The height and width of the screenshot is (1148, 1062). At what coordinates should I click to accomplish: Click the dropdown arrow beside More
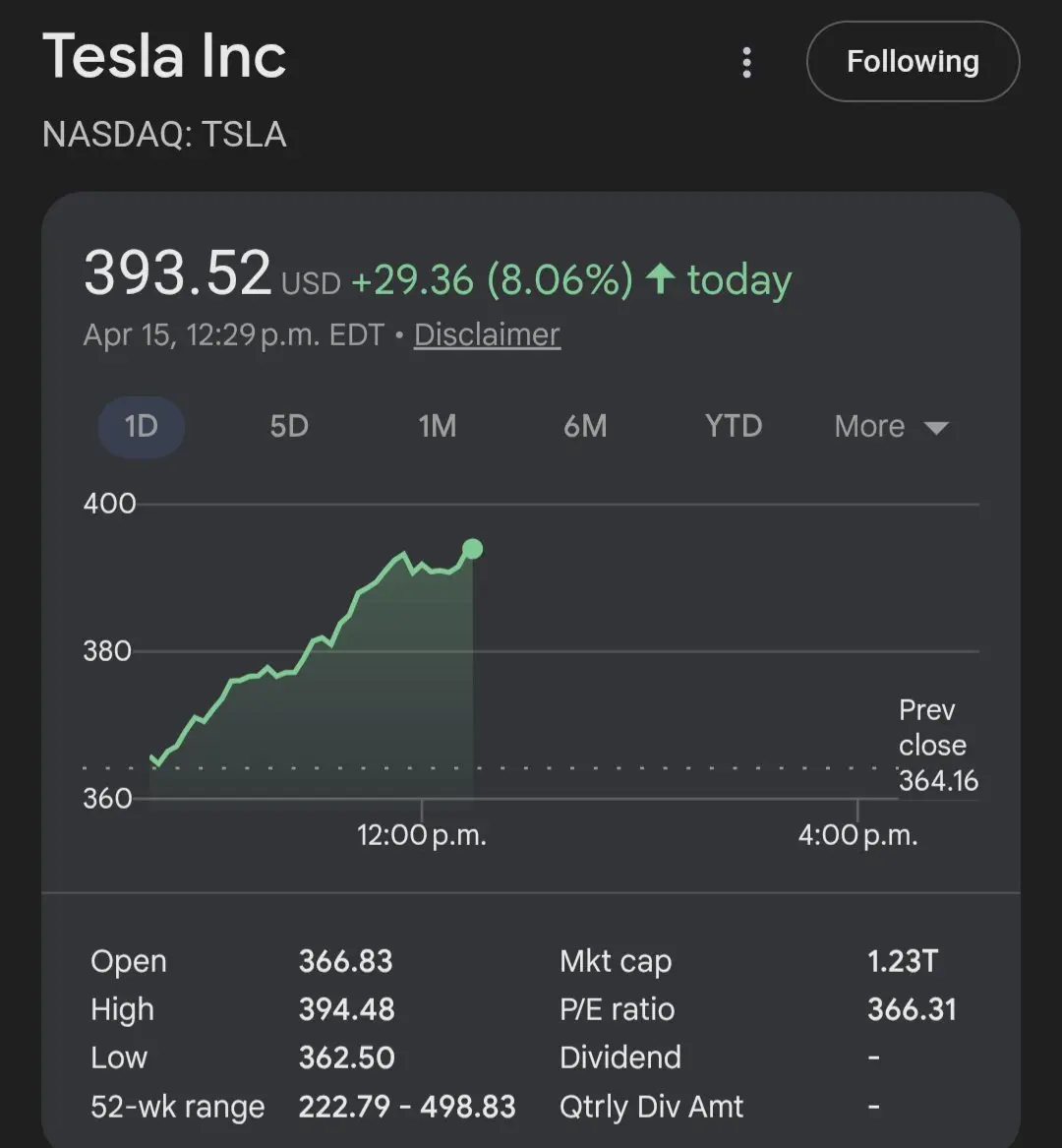click(936, 428)
